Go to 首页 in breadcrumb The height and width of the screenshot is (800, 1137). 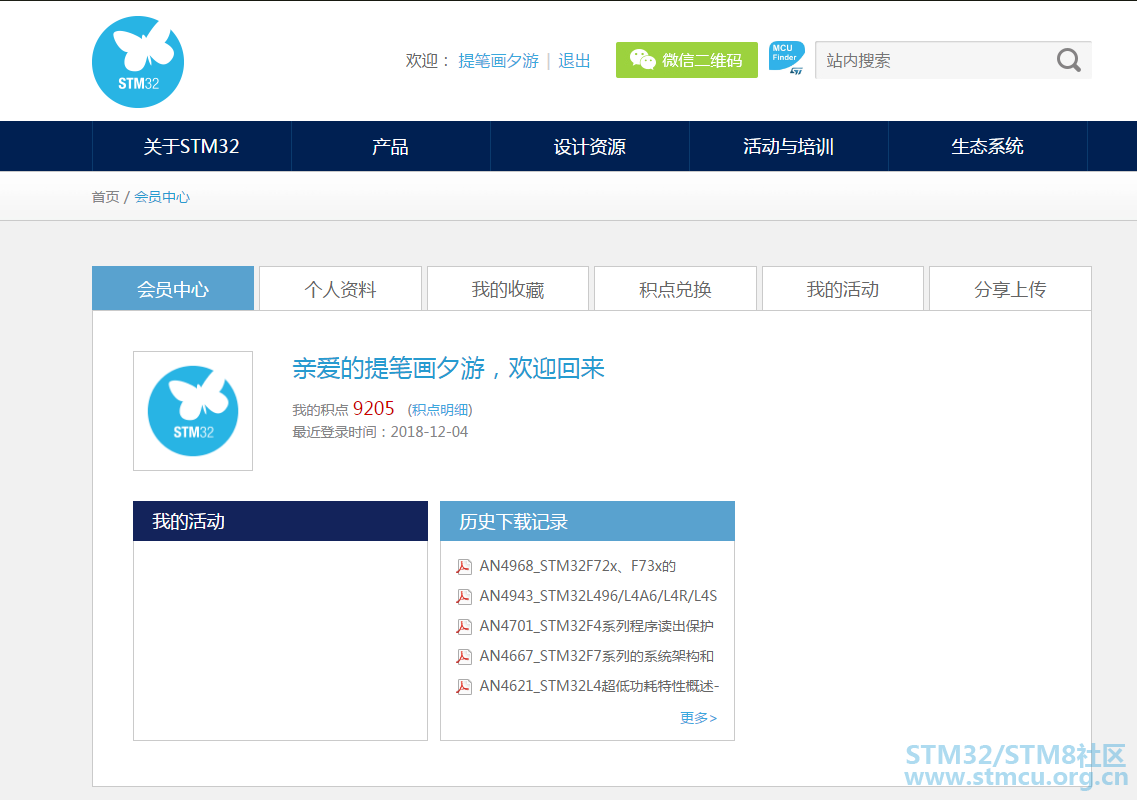[x=105, y=197]
